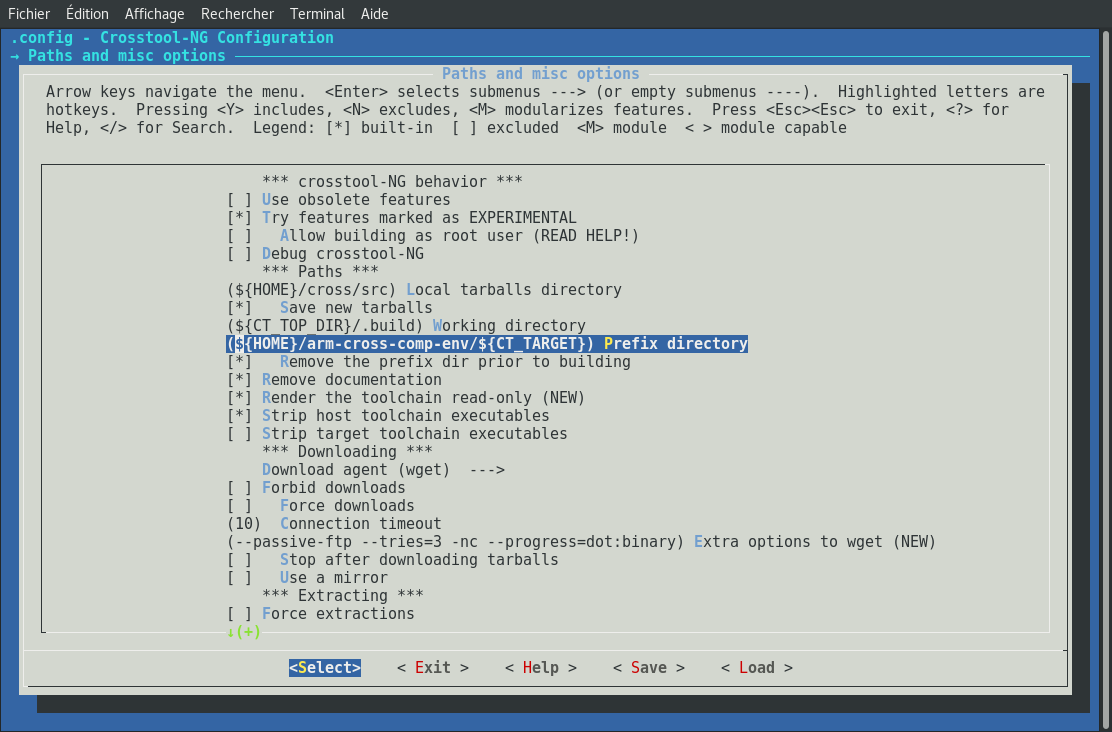Click the Paths section header

click(x=321, y=272)
